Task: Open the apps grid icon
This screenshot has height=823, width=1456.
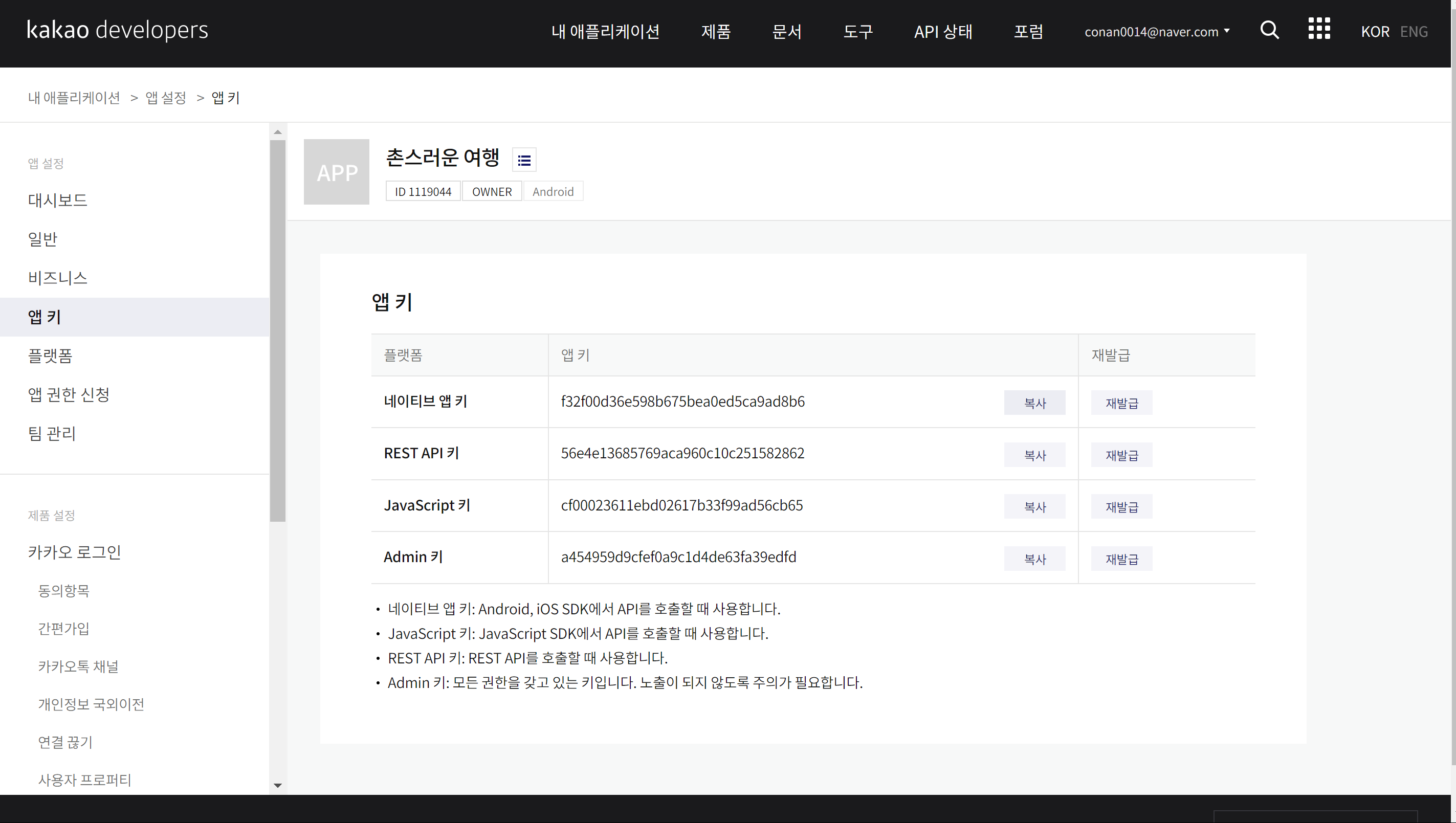Action: pos(1319,29)
